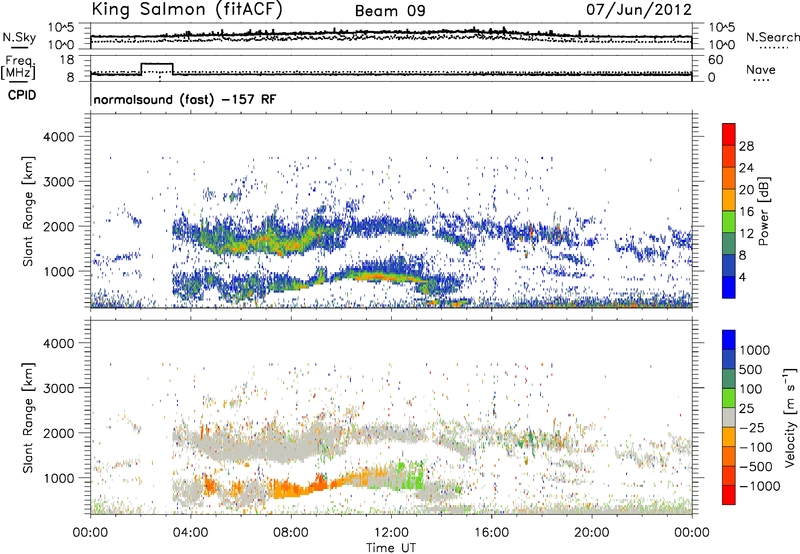The image size is (800, 554).
Task: Click the '18' frequency axis value
Action: click(x=67, y=60)
